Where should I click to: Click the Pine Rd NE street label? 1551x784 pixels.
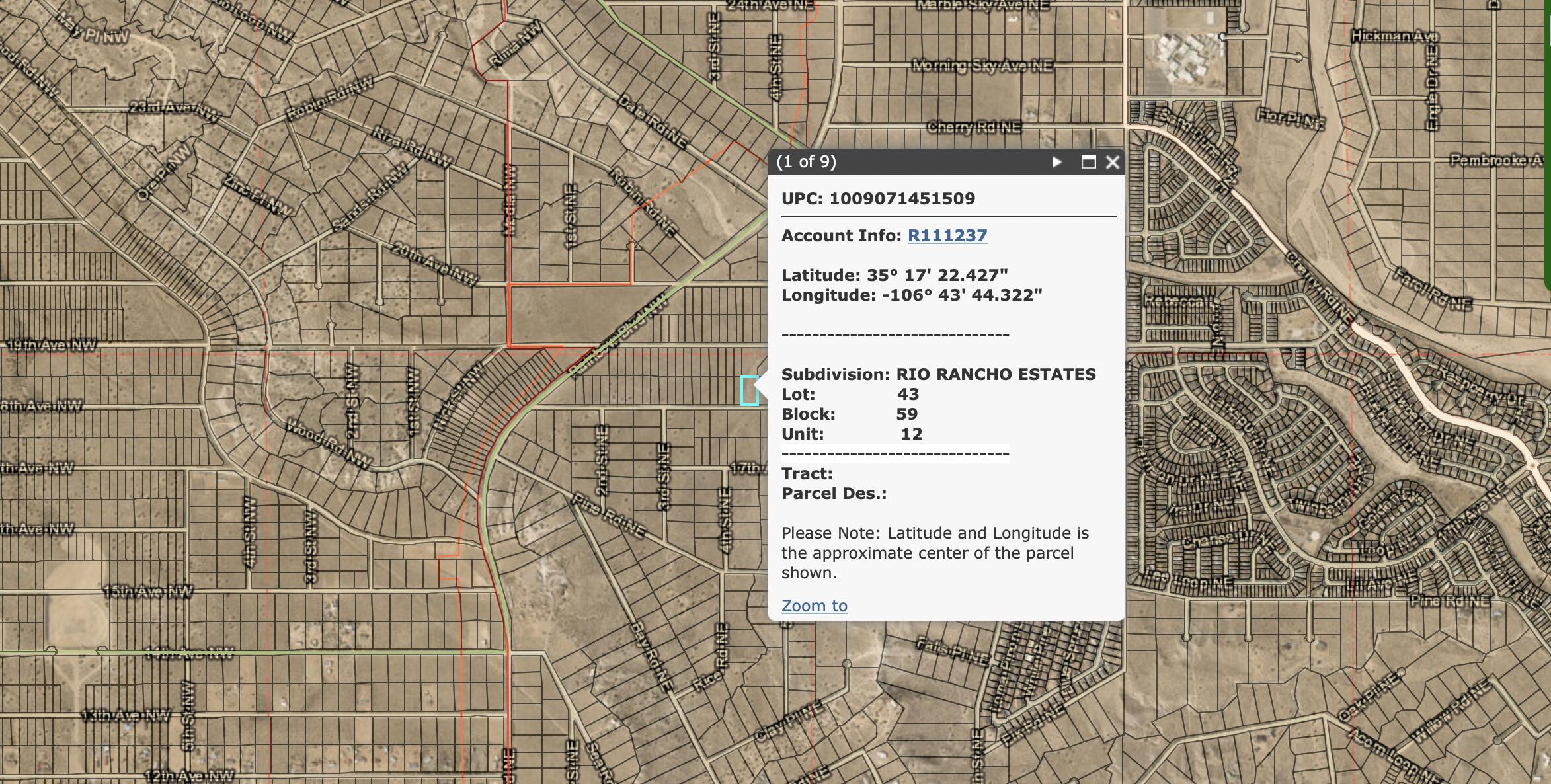[608, 515]
